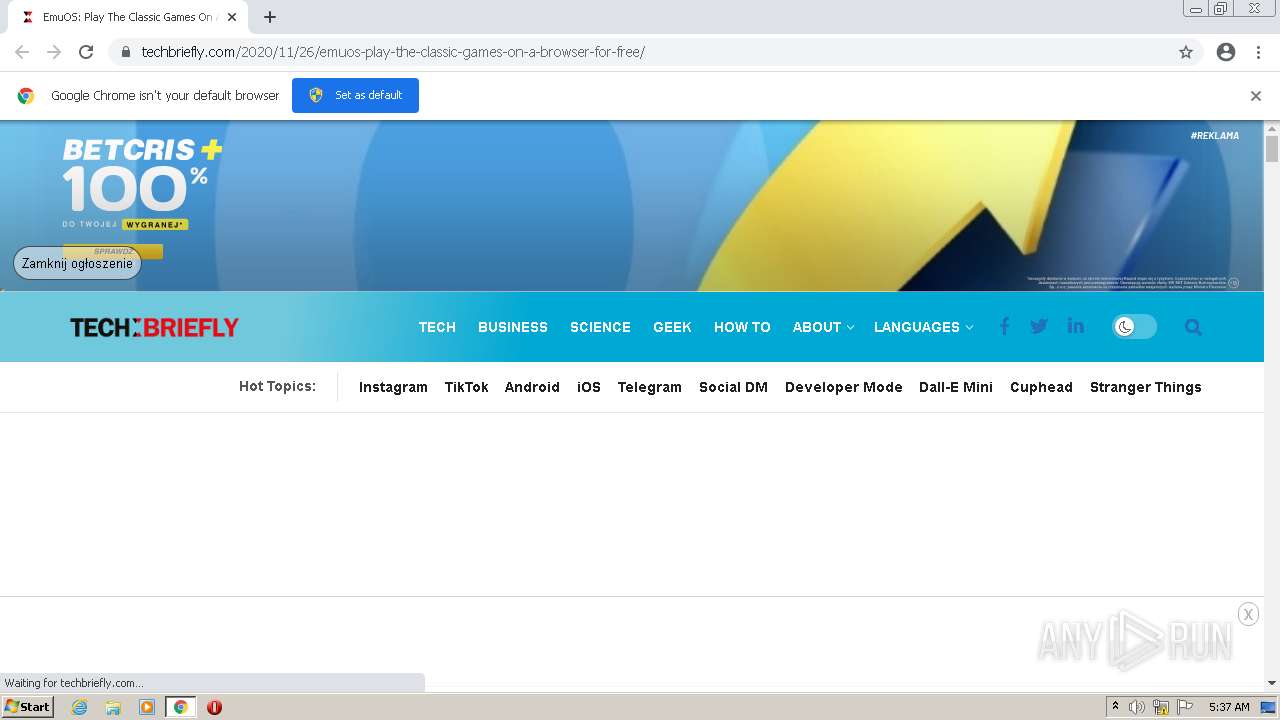Click the 5:37 AM system clock
The width and height of the screenshot is (1280, 720).
[x=1229, y=707]
